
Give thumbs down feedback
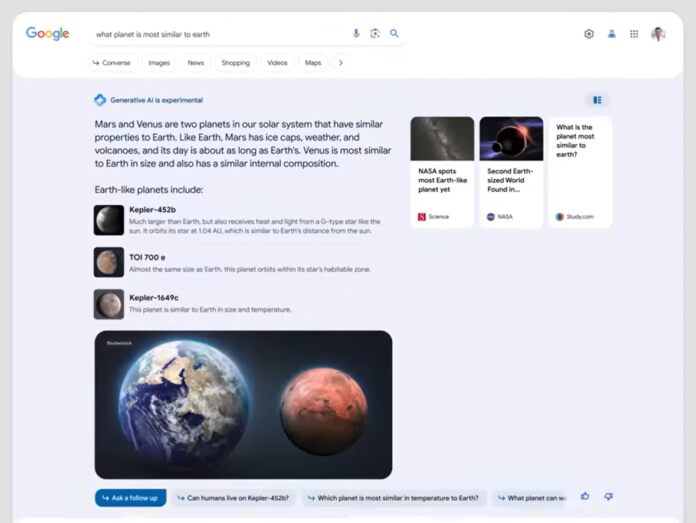tap(609, 496)
